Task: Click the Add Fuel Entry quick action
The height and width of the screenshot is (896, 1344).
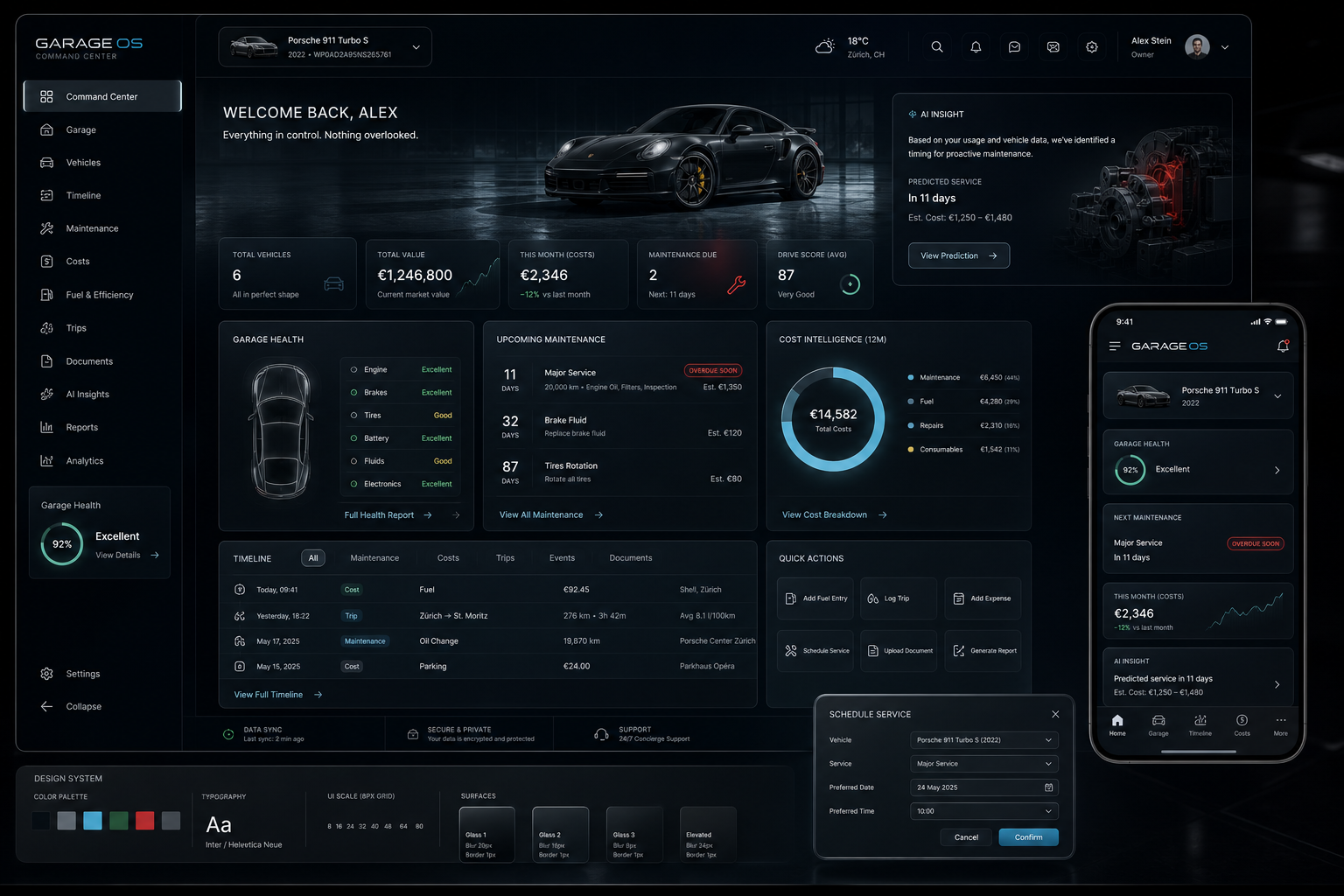Action: 815,598
